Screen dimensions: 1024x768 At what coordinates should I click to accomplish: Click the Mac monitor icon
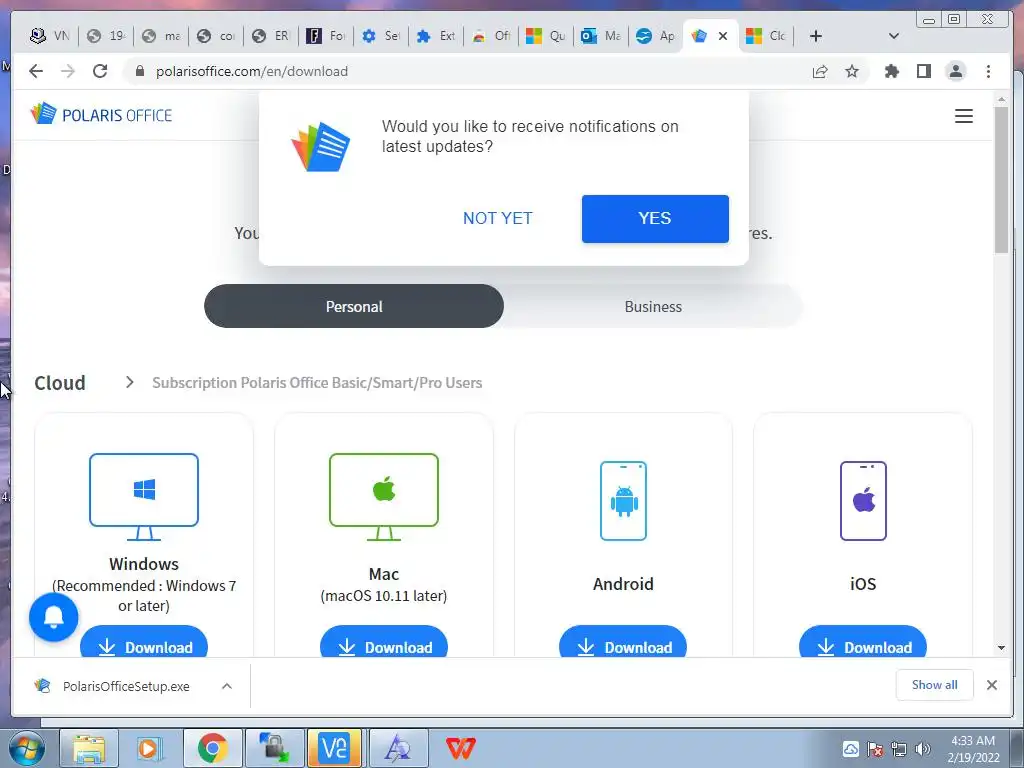[x=384, y=496]
